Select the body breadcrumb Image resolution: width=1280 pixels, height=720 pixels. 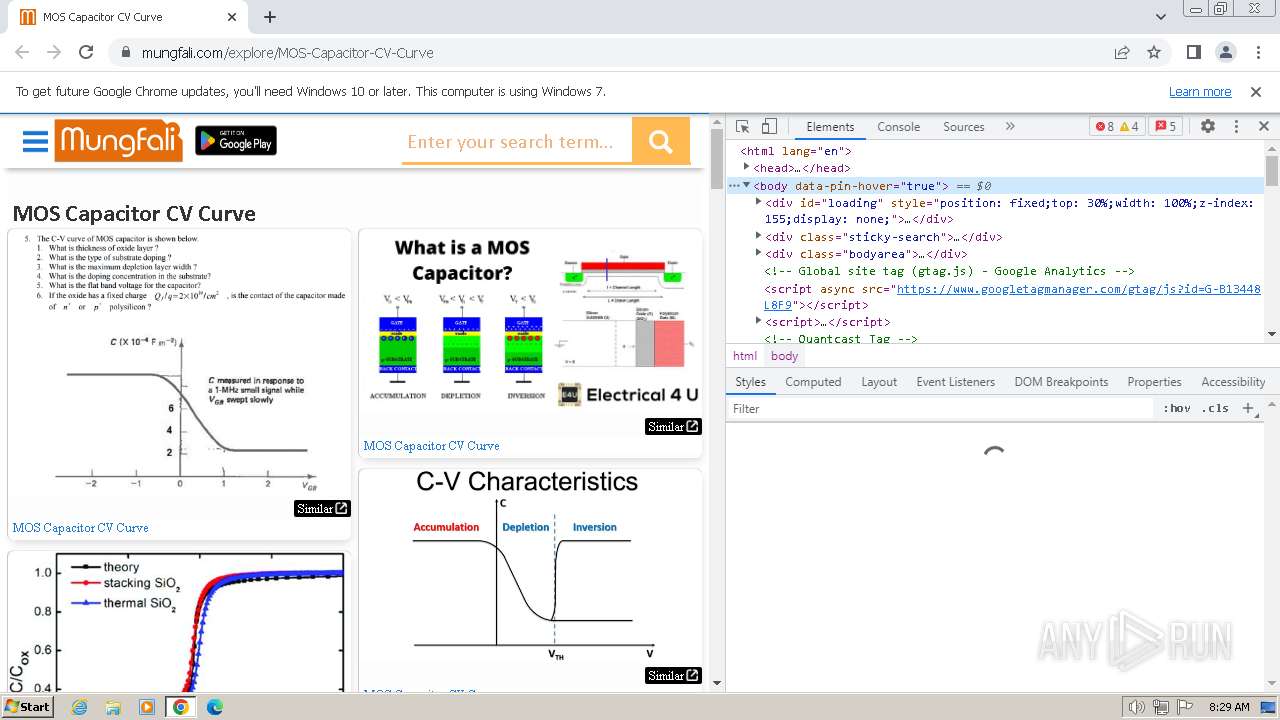point(785,356)
